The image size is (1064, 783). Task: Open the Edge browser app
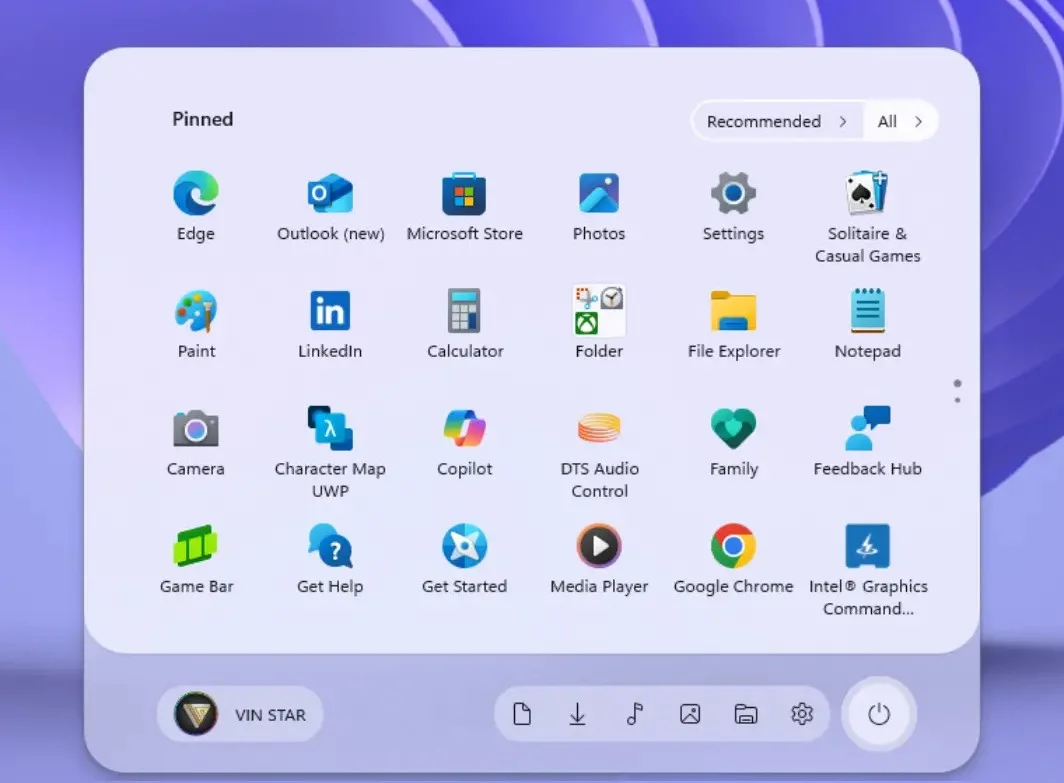tap(195, 194)
